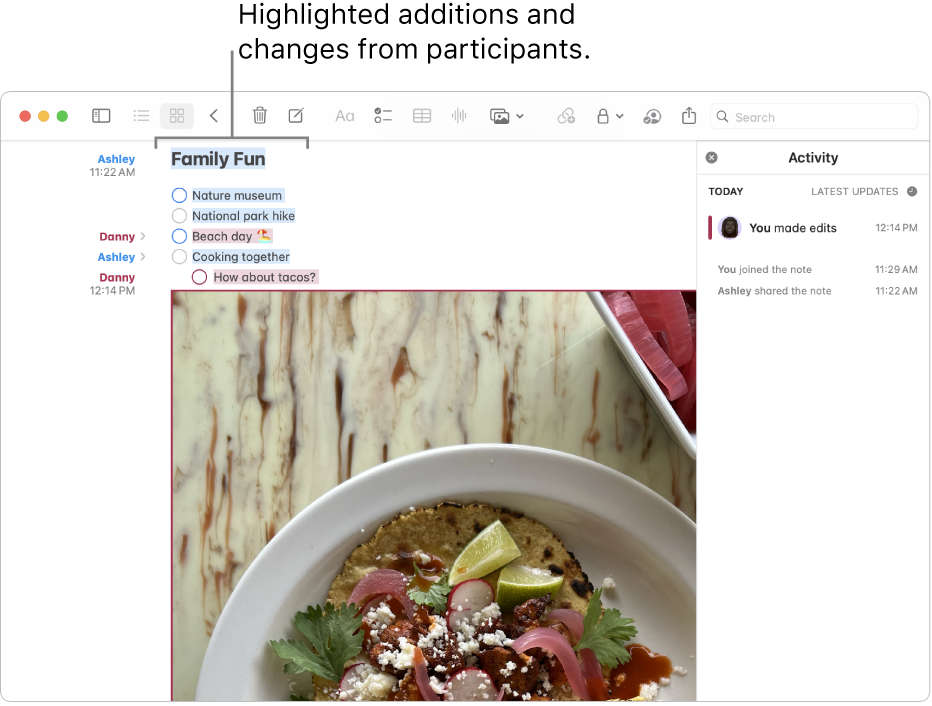This screenshot has height=706, width=932.
Task: Click Ashley's name at 11:22 AM
Action: click(116, 159)
